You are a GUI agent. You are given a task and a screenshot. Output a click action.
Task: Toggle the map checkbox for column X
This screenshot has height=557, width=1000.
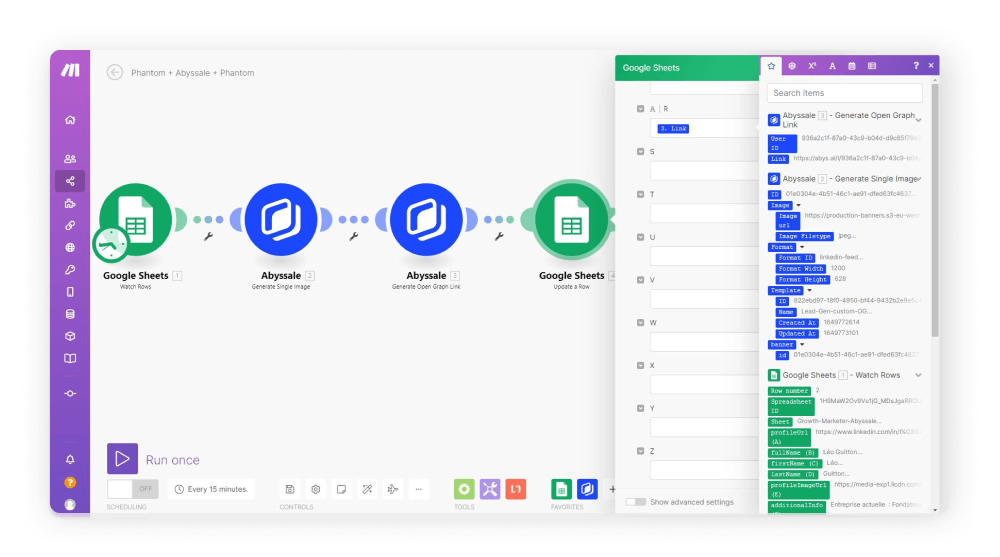(x=640, y=366)
